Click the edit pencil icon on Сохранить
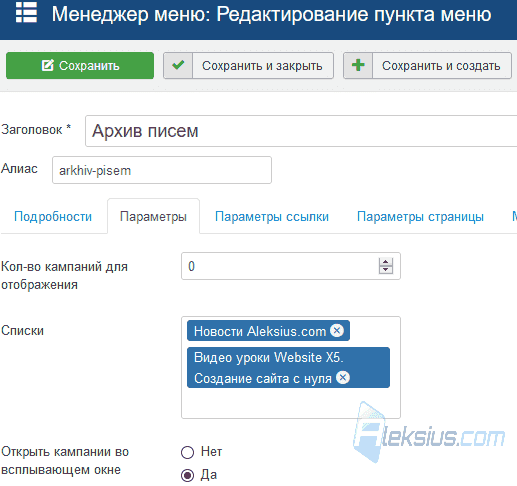Image resolution: width=517 pixels, height=486 pixels. 47,65
